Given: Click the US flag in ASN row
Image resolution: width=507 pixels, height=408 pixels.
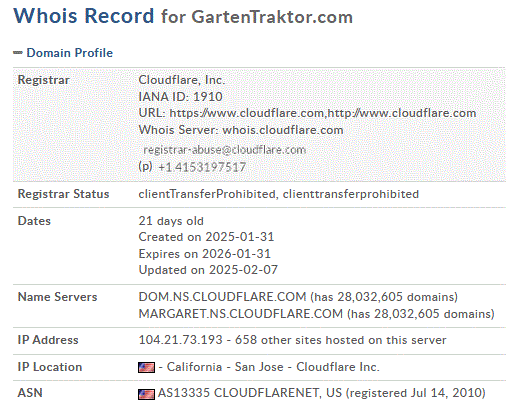Looking at the screenshot, I should [x=146, y=394].
